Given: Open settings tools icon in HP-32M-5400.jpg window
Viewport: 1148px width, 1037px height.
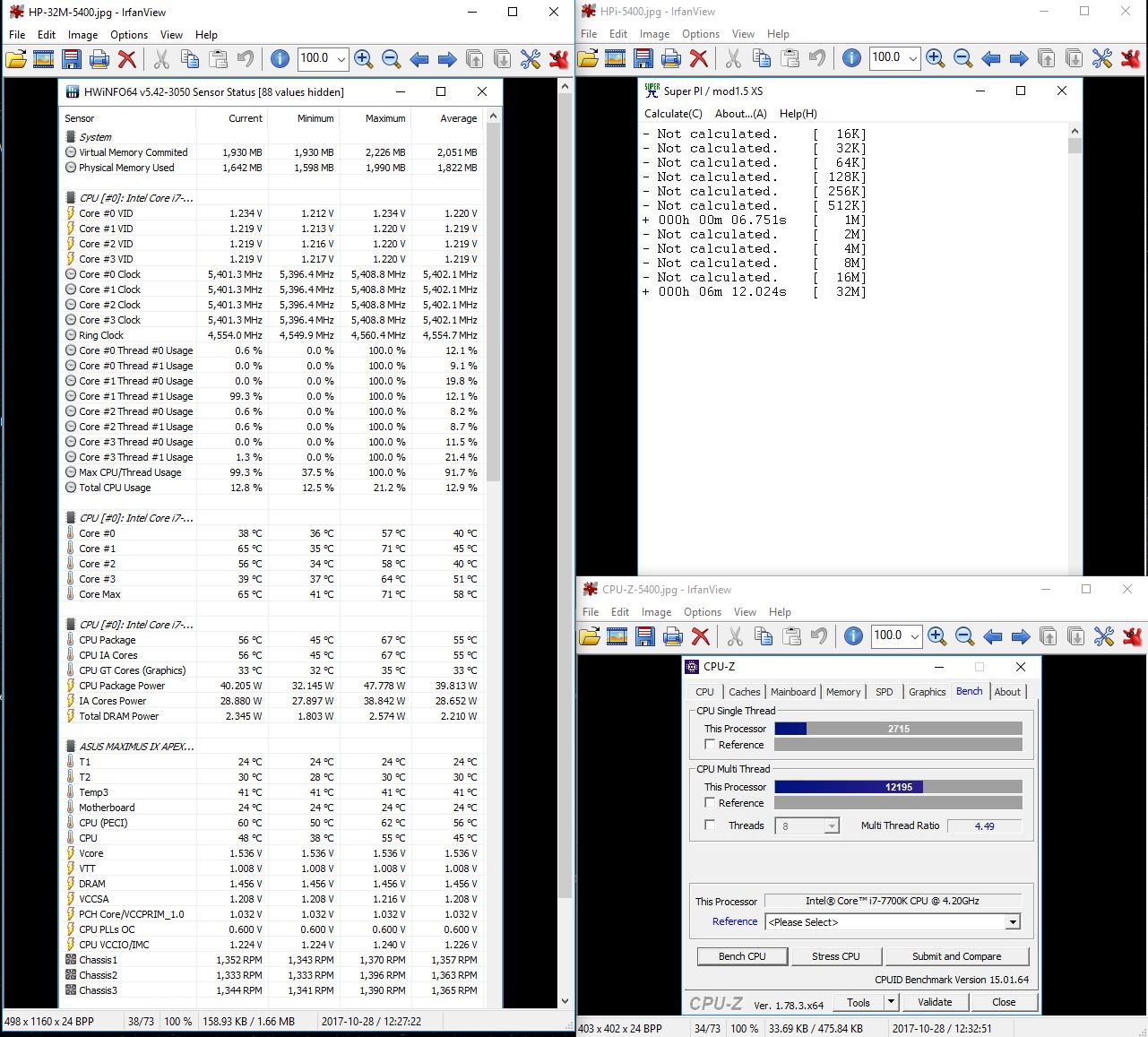Looking at the screenshot, I should [x=531, y=59].
